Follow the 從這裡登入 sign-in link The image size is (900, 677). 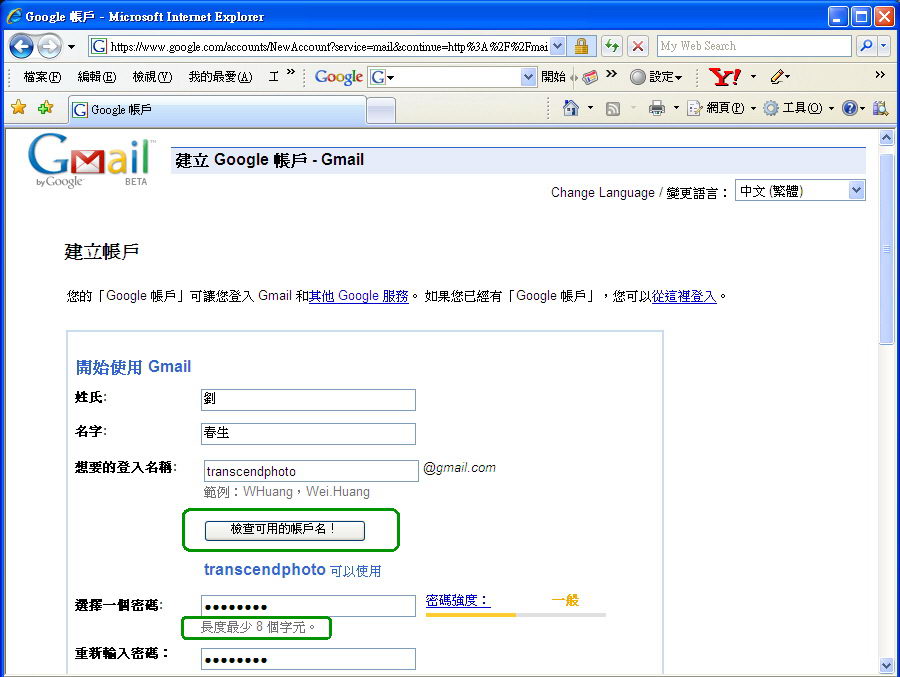click(x=684, y=296)
